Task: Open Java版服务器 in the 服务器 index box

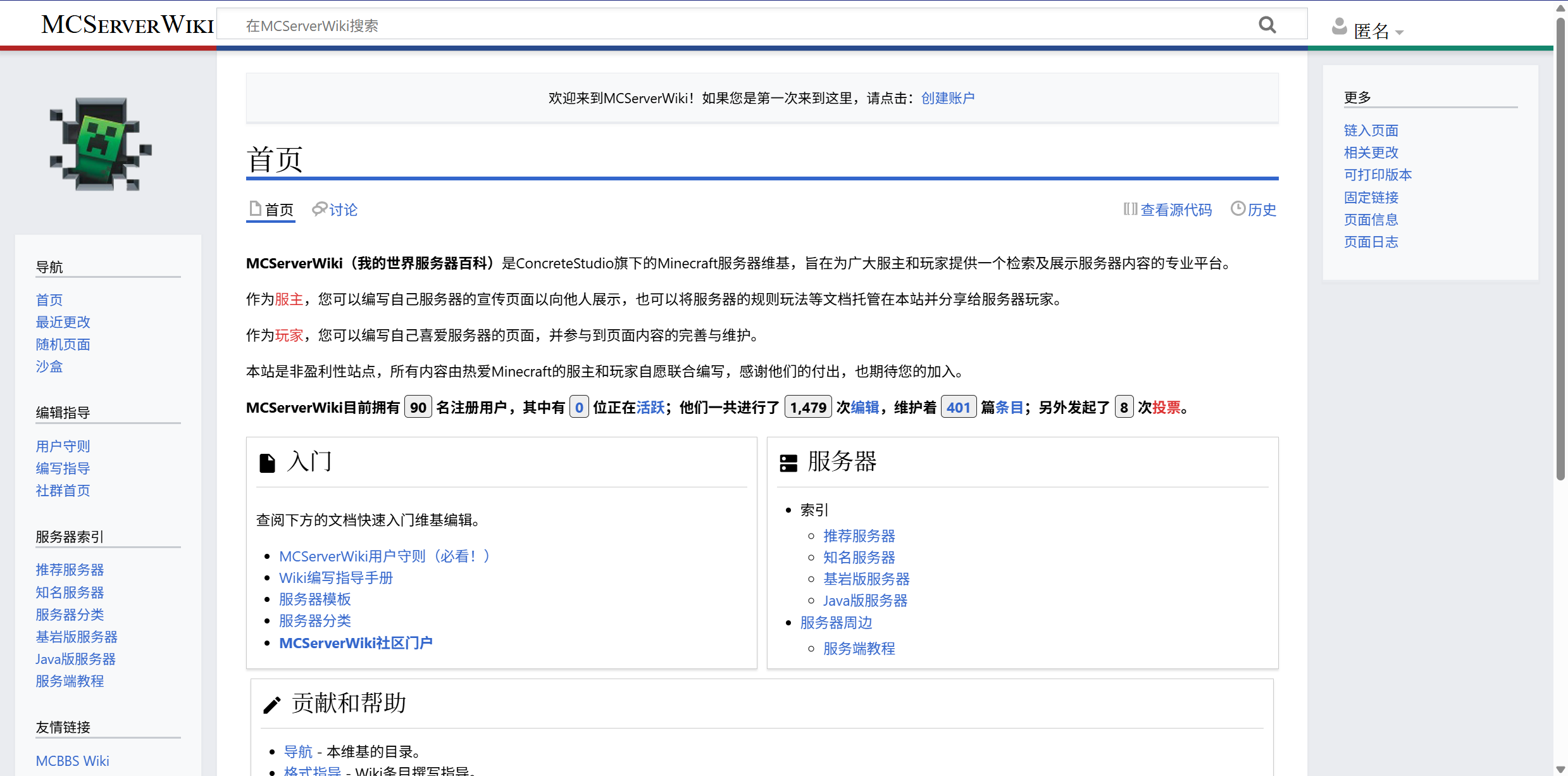Action: click(x=865, y=601)
